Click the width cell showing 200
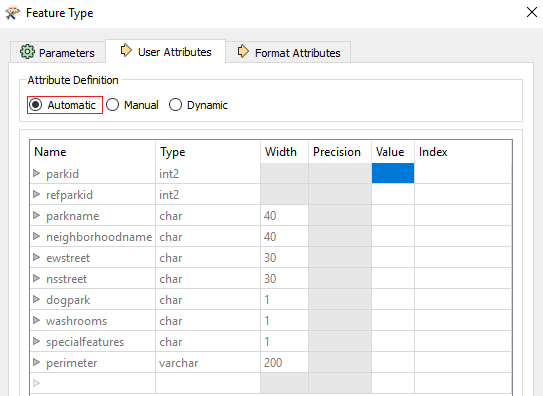This screenshot has height=396, width=543. [x=284, y=362]
